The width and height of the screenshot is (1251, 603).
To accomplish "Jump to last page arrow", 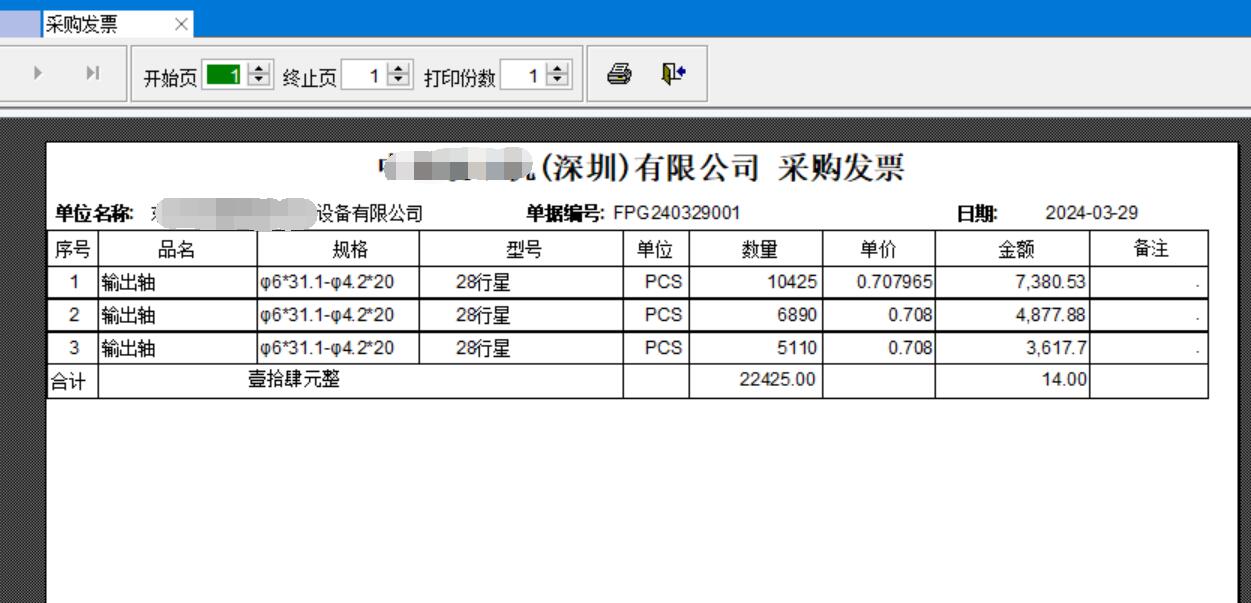I will click(x=92, y=73).
